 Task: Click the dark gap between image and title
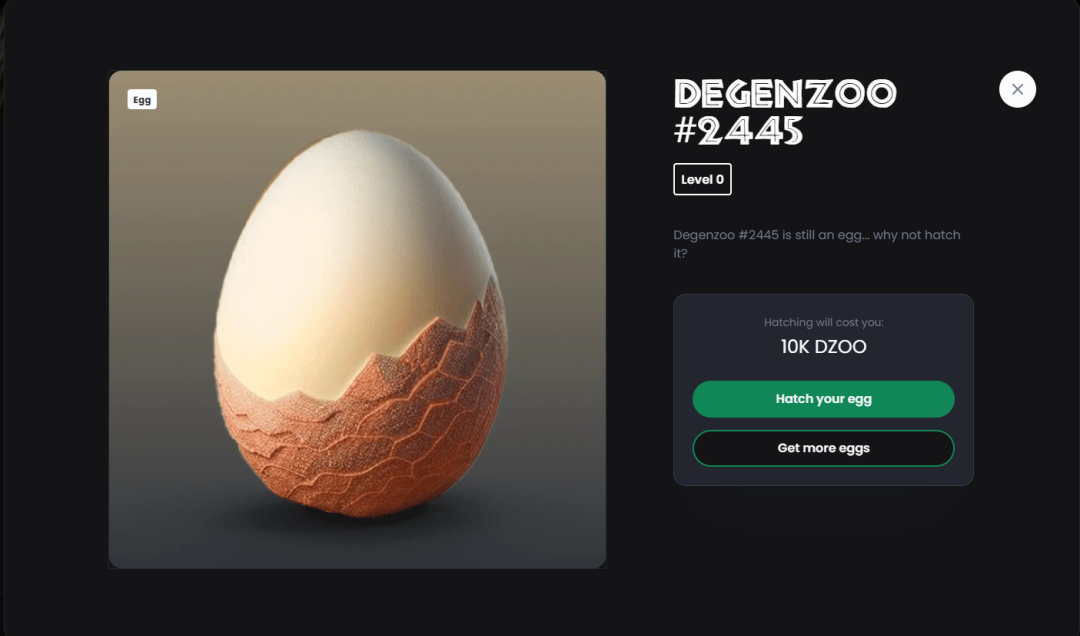(x=640, y=320)
